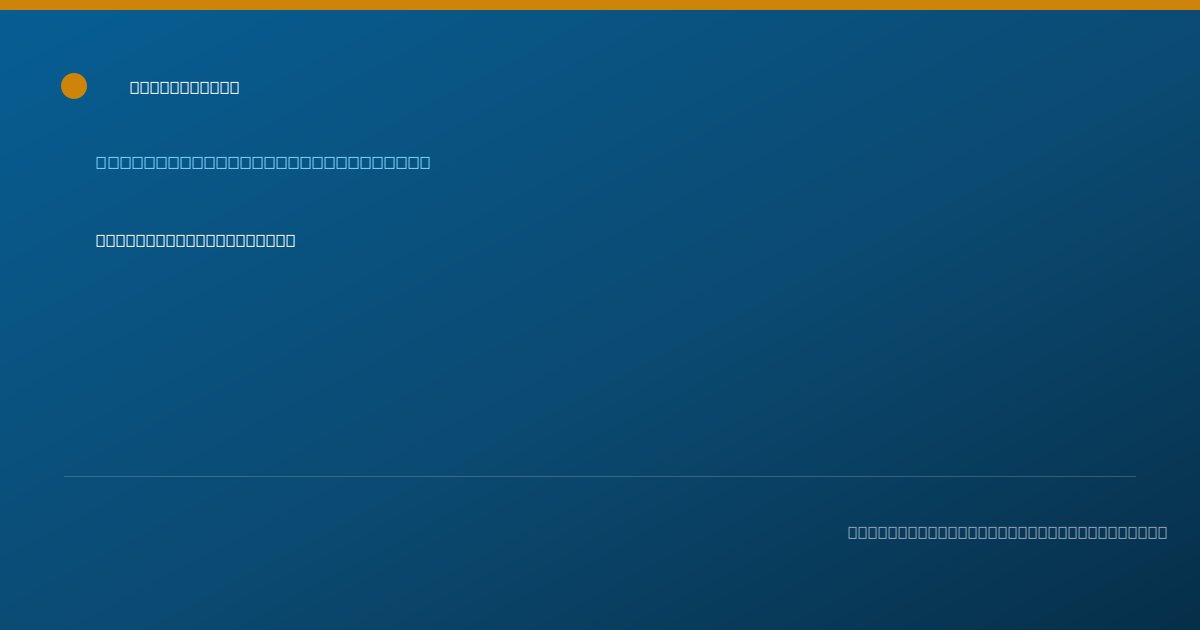
Task: Click the thin horizontal divider line
Action: (x=600, y=477)
